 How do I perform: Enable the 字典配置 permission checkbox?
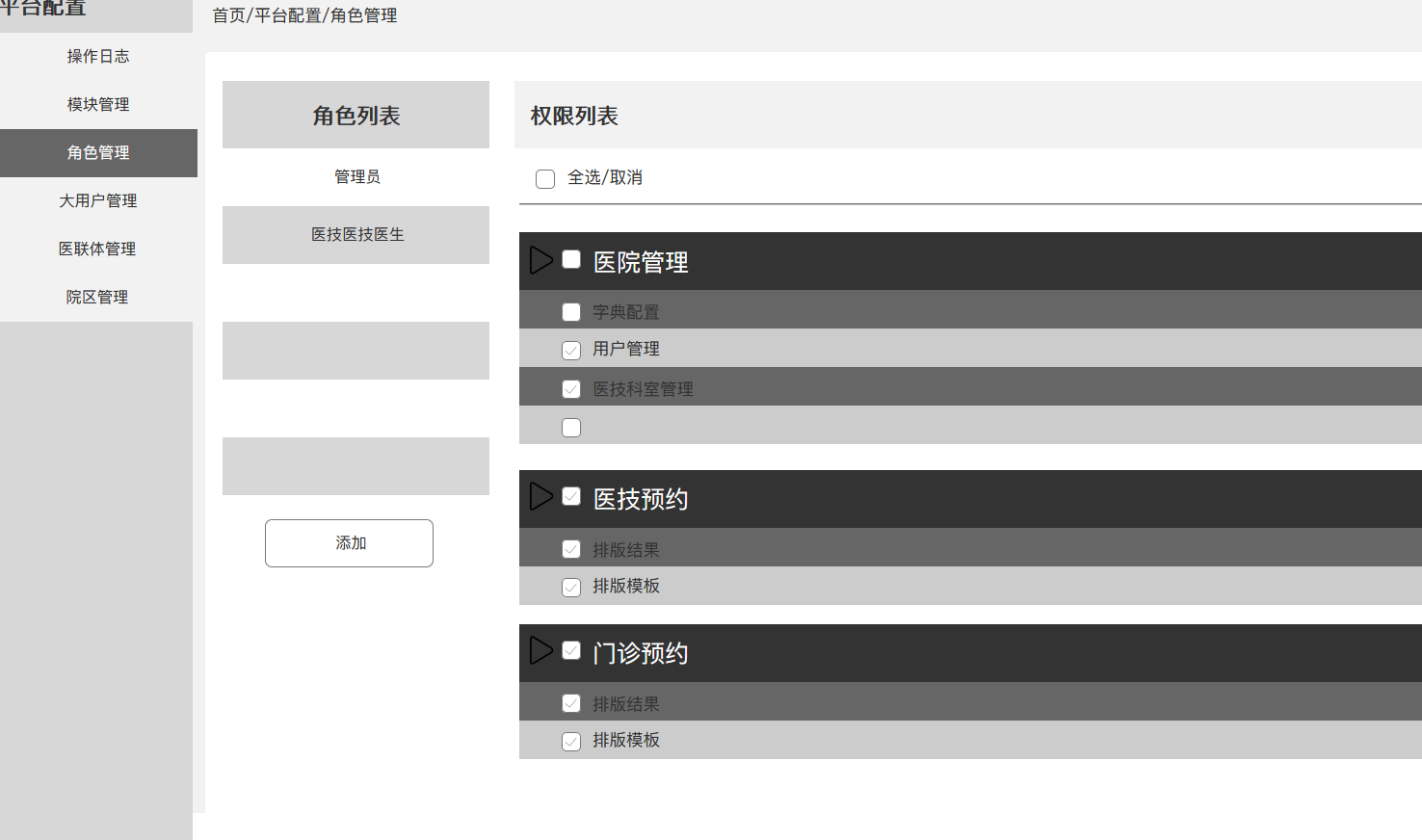click(571, 312)
